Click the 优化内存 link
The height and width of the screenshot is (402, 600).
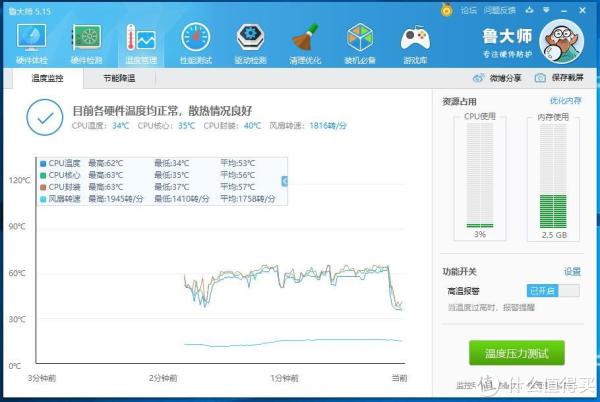pos(566,101)
